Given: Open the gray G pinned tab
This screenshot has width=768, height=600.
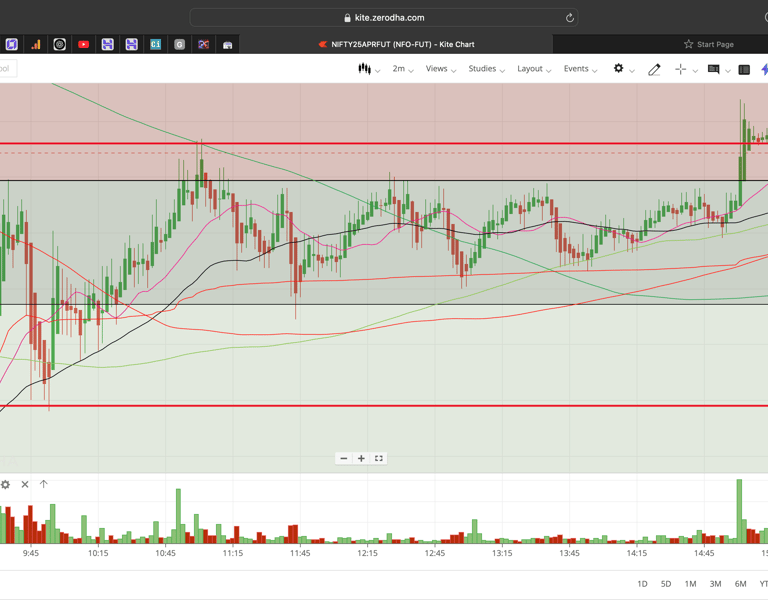Looking at the screenshot, I should [x=179, y=45].
